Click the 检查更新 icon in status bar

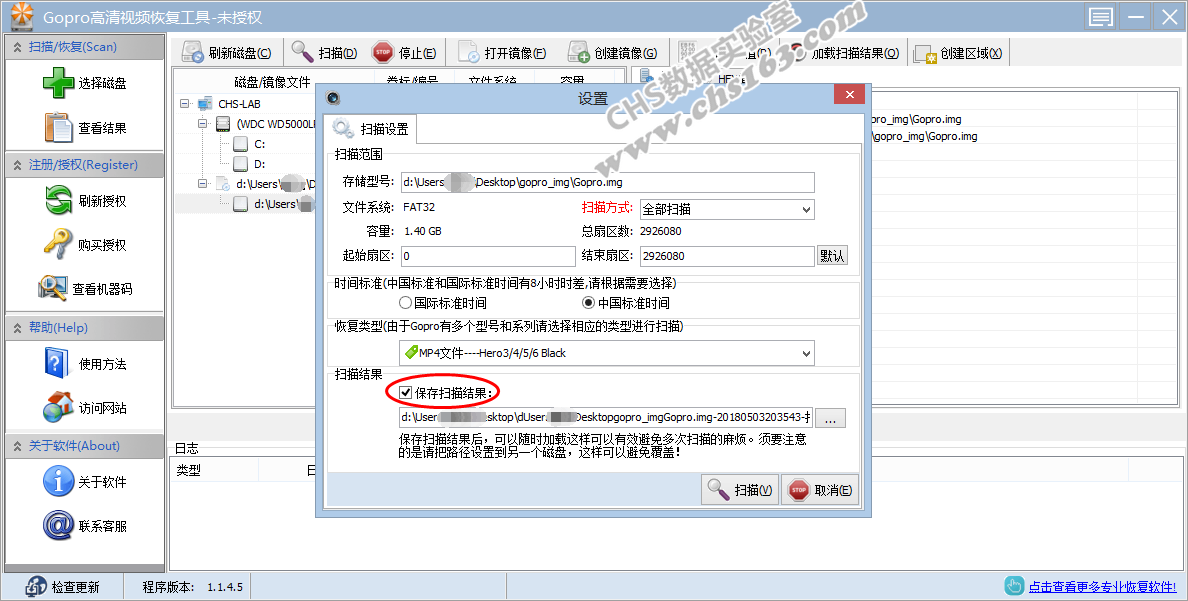pos(36,587)
